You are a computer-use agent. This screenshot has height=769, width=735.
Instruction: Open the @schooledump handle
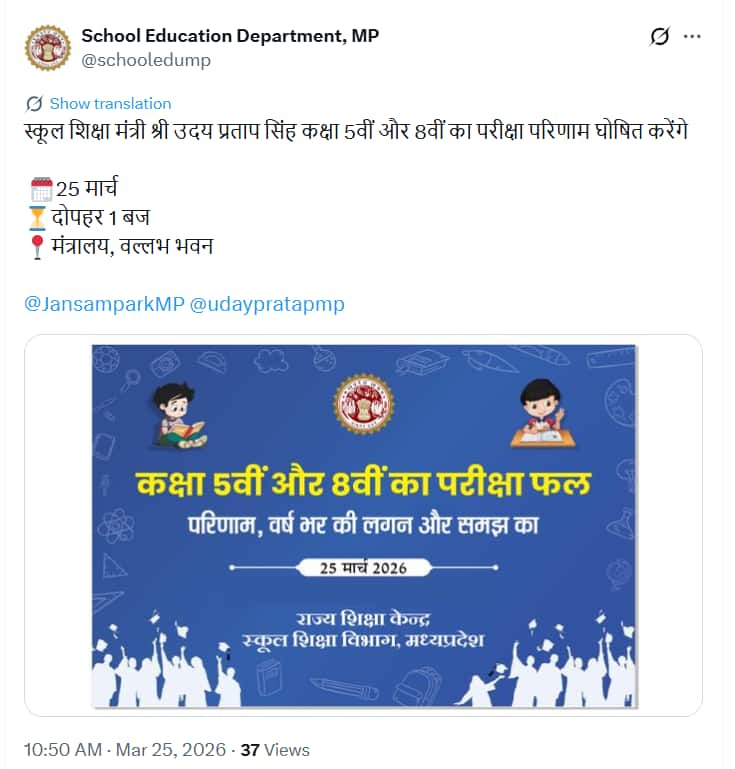point(146,60)
